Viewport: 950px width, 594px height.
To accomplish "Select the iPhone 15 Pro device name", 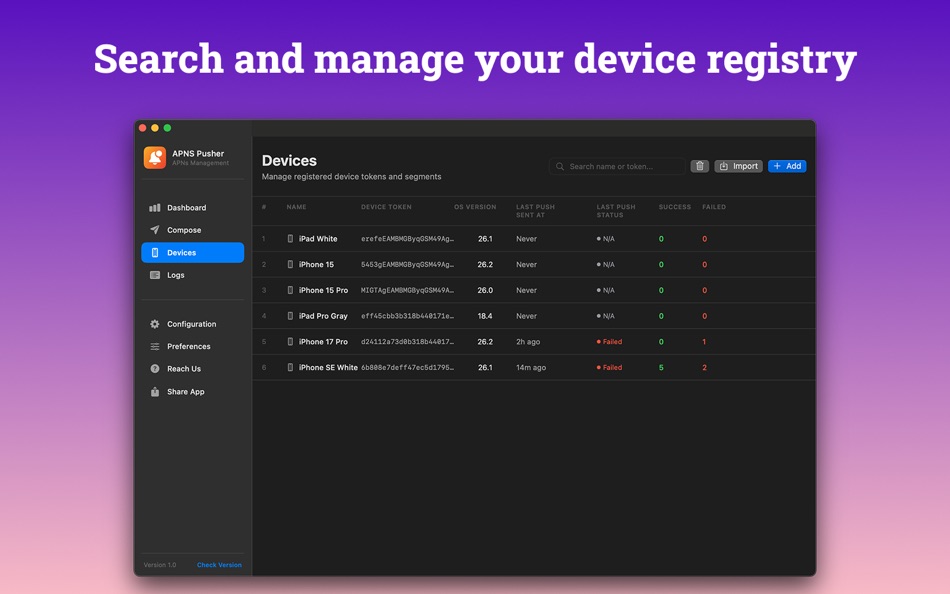I will (x=323, y=290).
